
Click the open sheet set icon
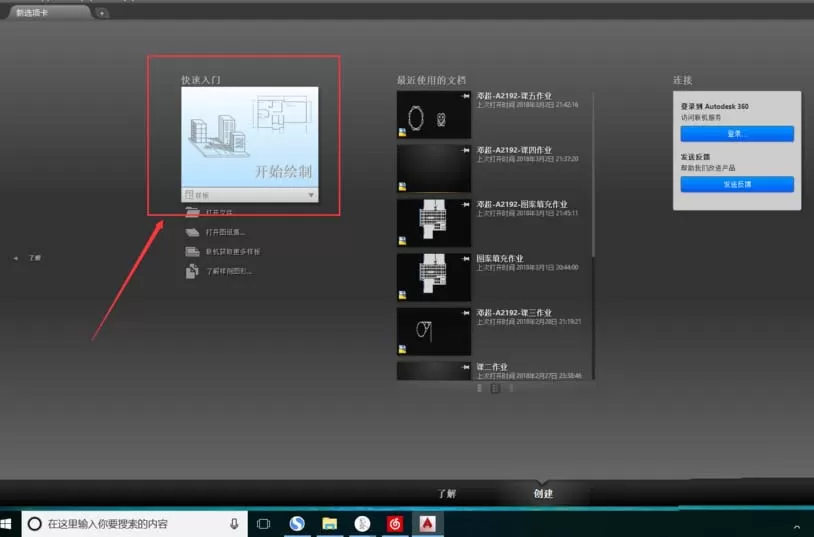coord(193,232)
